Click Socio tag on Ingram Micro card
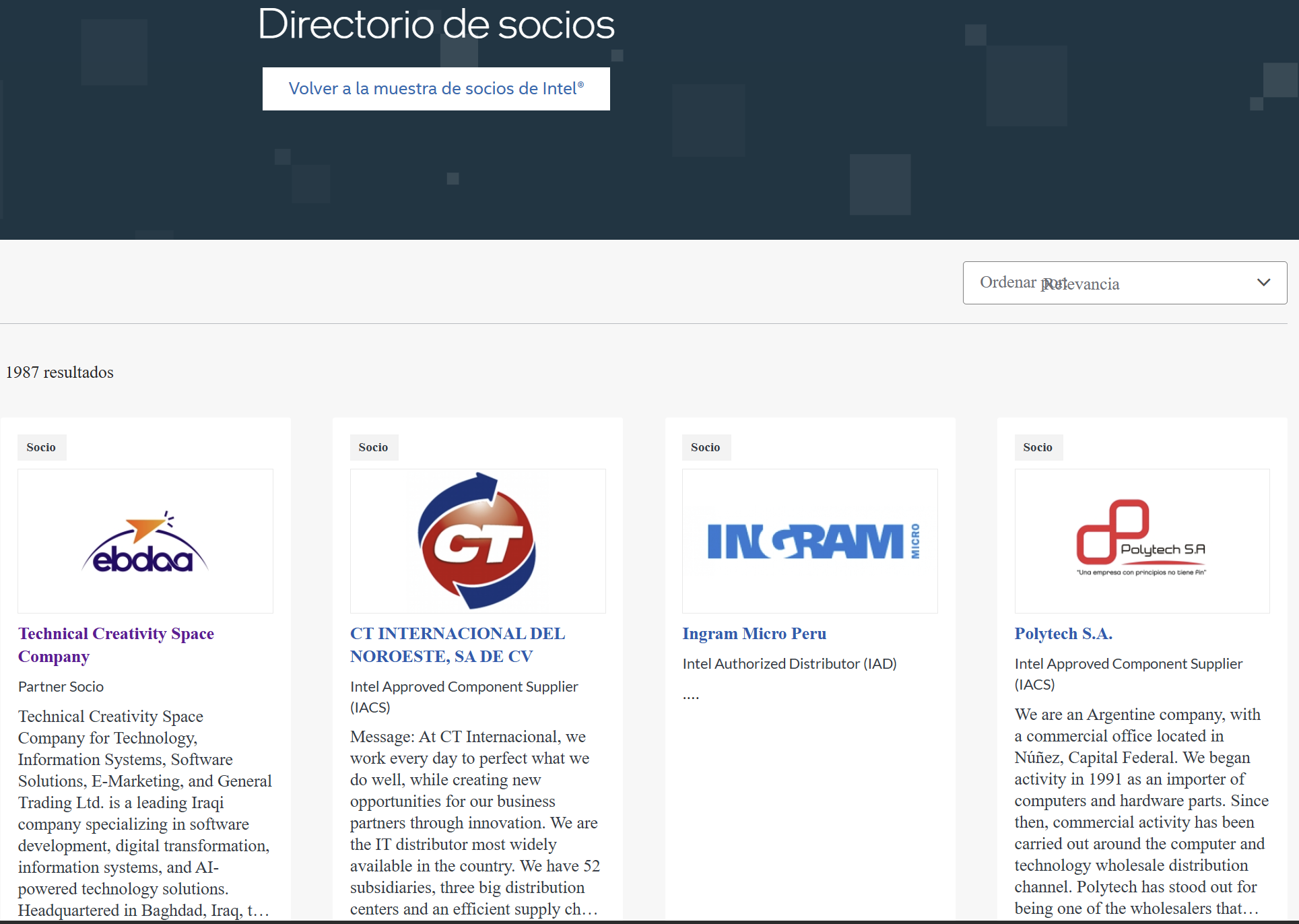The image size is (1299, 924). [x=705, y=447]
